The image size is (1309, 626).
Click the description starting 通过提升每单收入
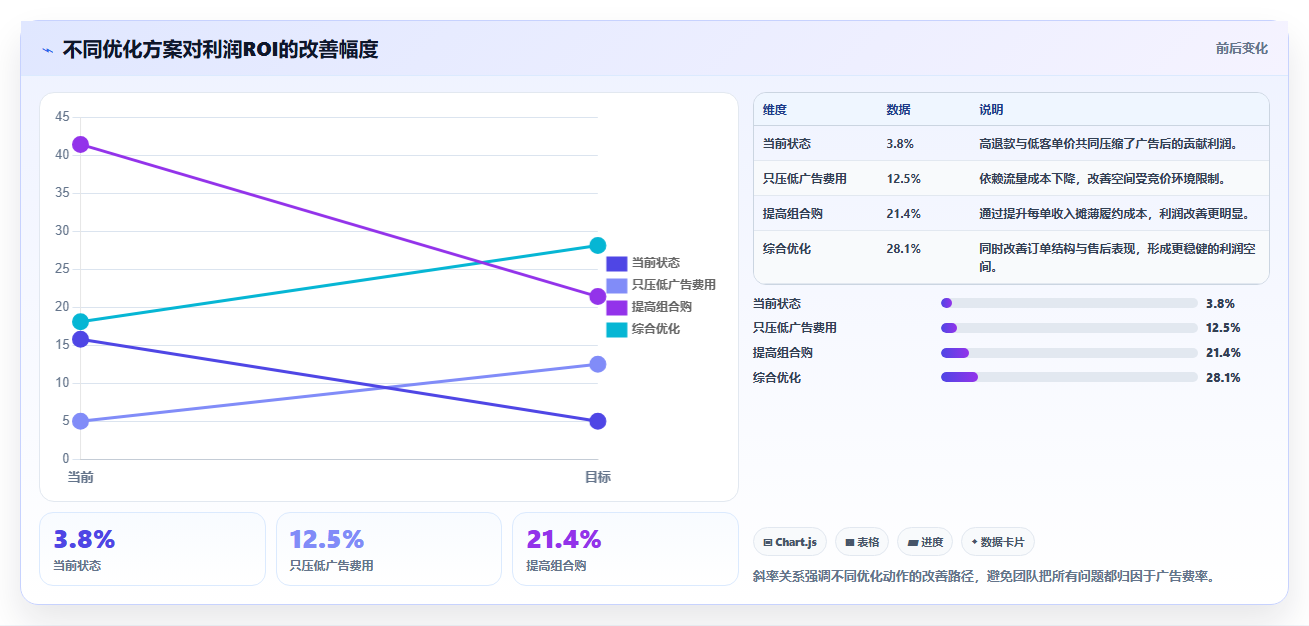coord(1115,214)
